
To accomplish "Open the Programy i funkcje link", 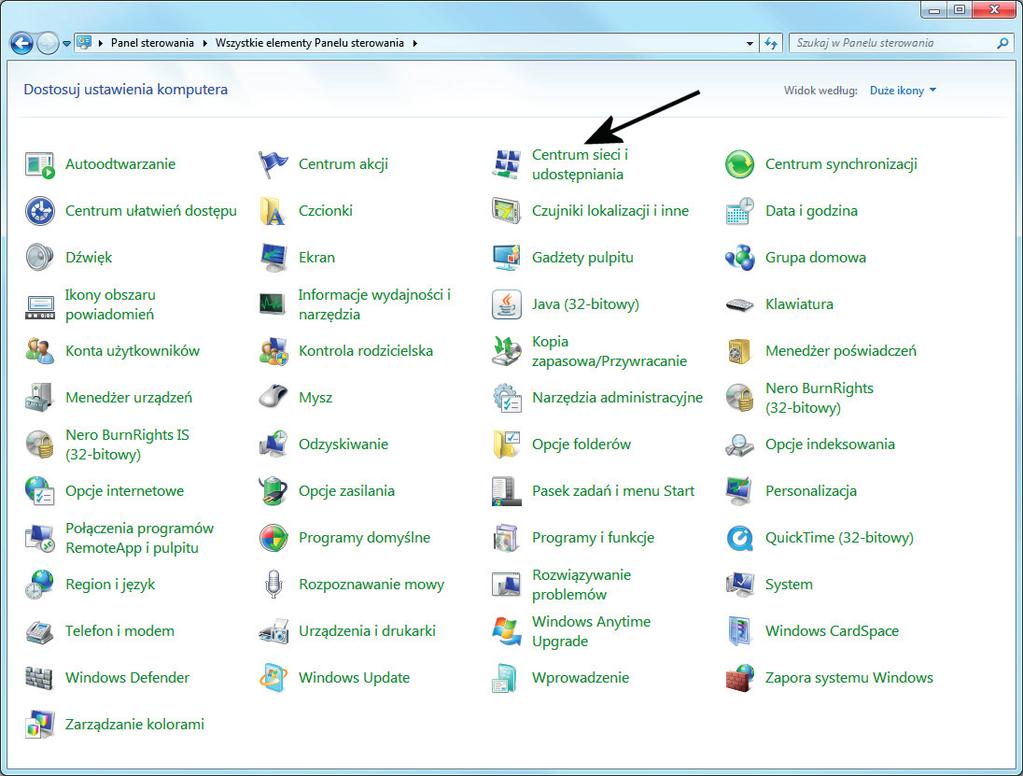I will point(593,538).
